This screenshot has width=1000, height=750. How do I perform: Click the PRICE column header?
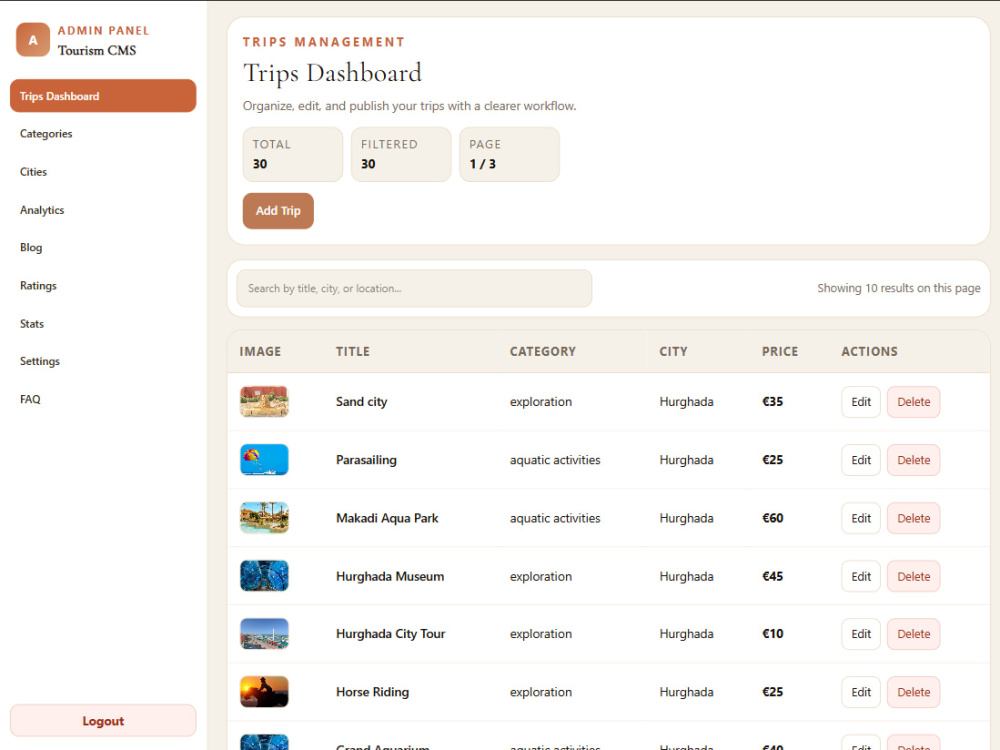(780, 351)
